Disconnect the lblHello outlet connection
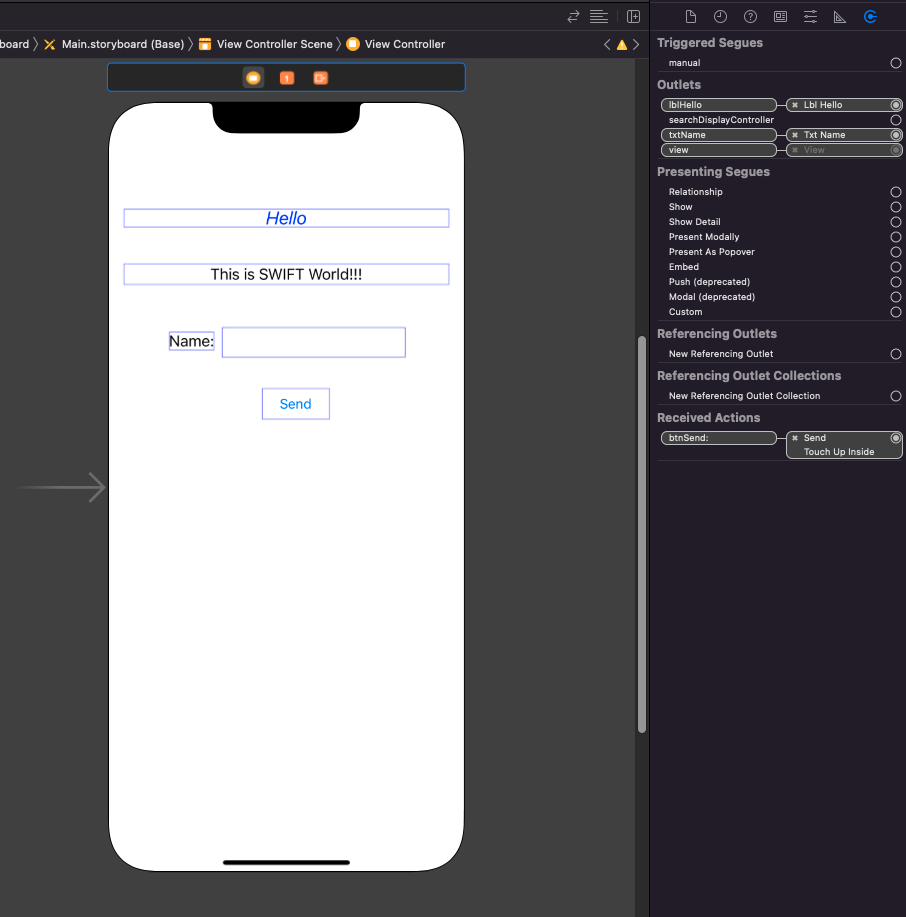This screenshot has width=906, height=917. tap(794, 104)
